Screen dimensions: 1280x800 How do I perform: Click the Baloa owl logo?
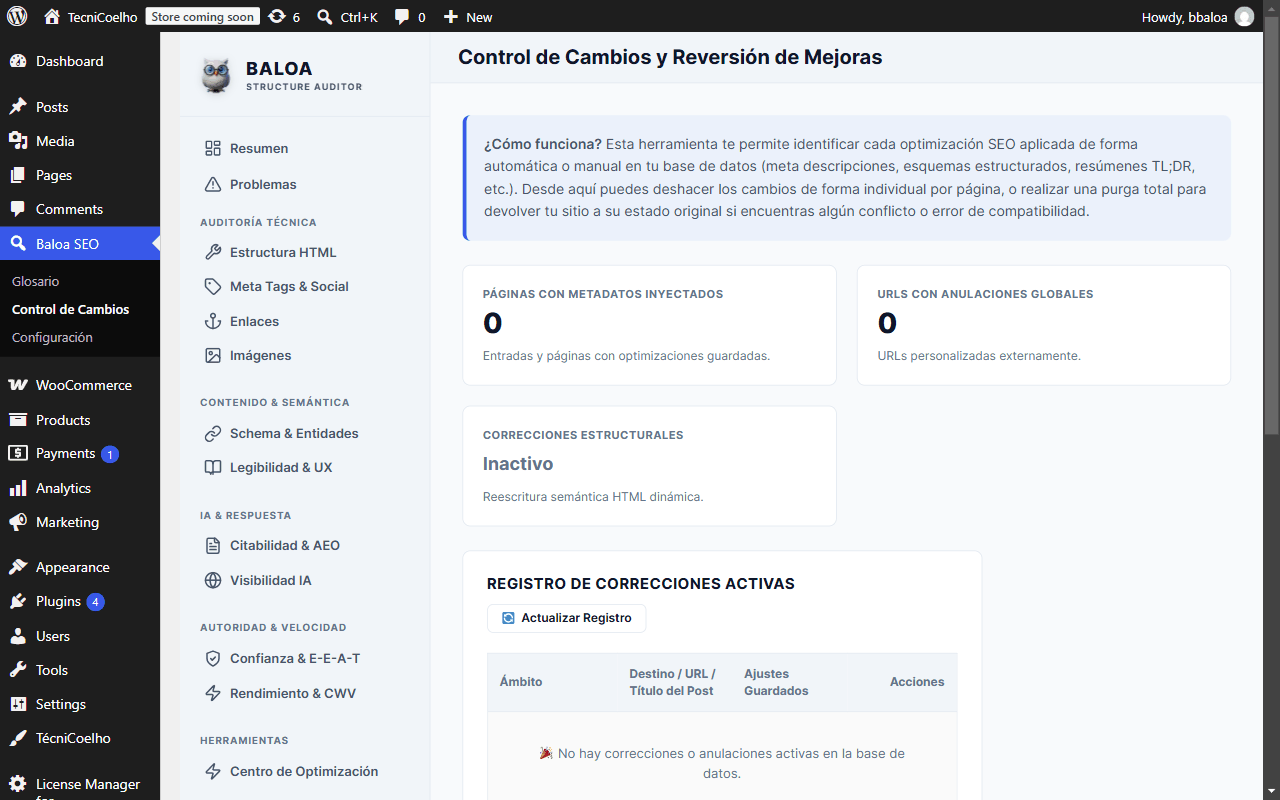click(216, 76)
